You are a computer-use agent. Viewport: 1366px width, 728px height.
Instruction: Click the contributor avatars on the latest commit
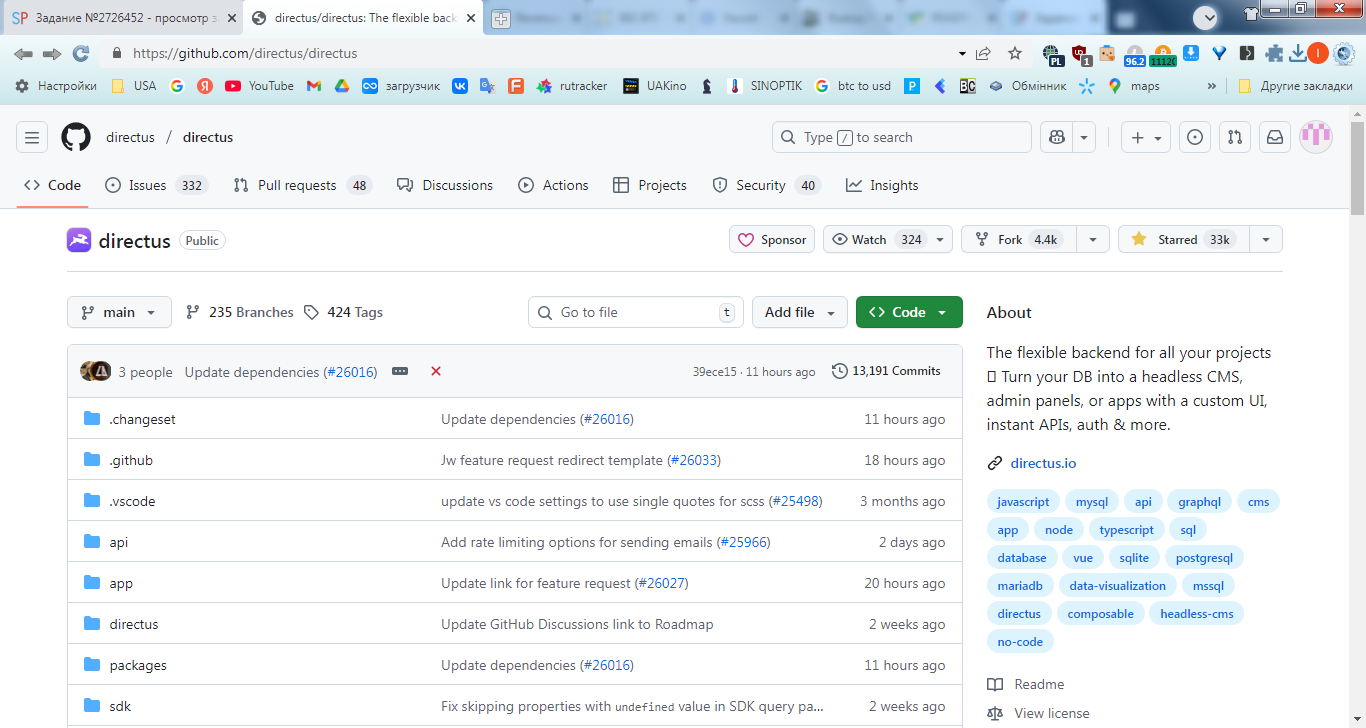point(96,371)
